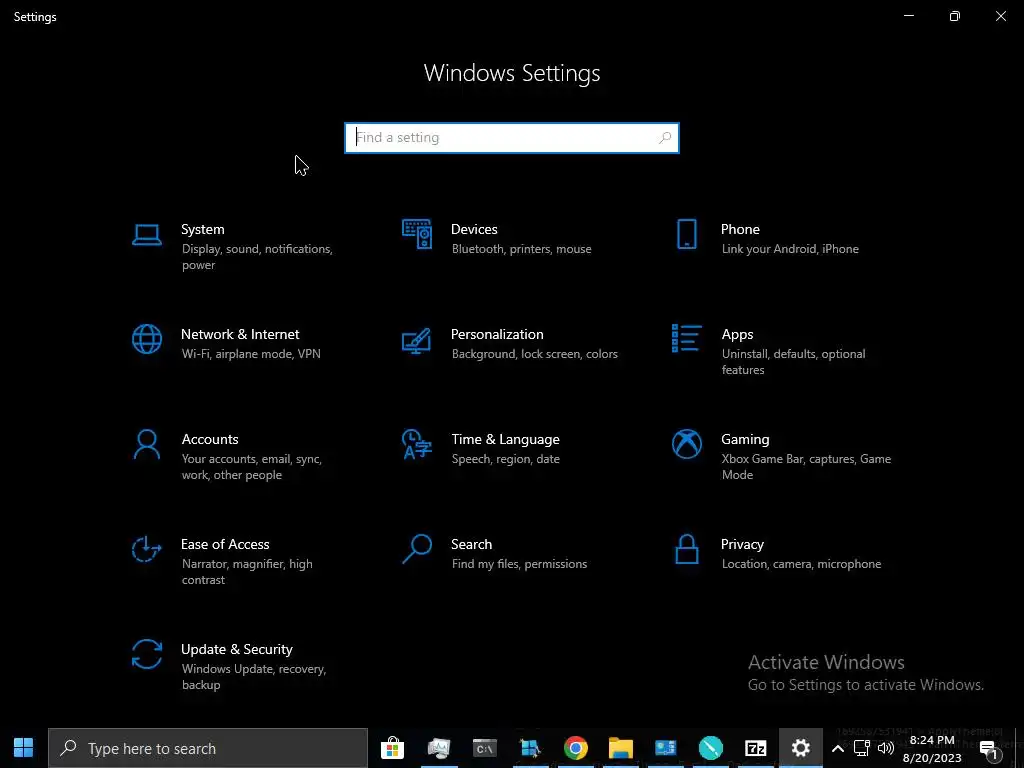Open the volume speaker tray icon

[886, 748]
